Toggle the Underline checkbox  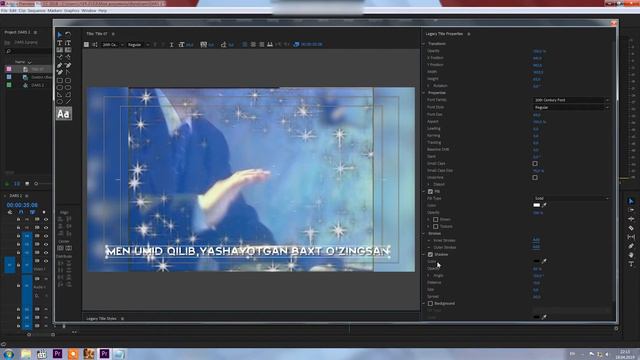pos(535,178)
